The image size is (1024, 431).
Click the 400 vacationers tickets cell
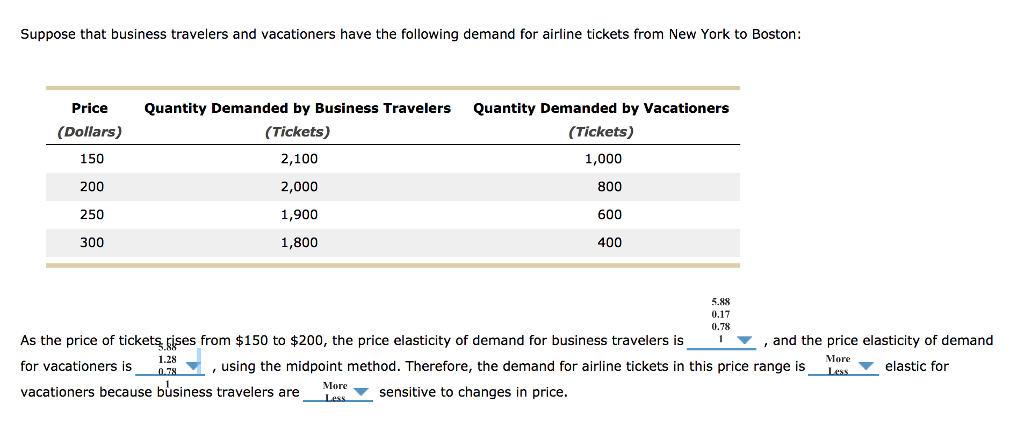pyautogui.click(x=609, y=243)
